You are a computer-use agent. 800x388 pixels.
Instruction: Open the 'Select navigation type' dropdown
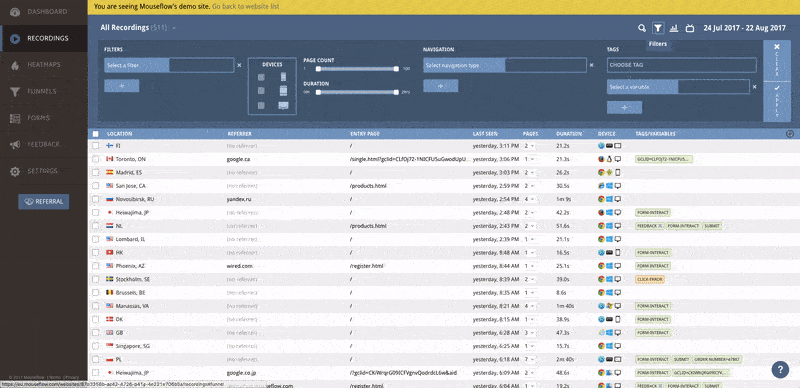[x=505, y=65]
